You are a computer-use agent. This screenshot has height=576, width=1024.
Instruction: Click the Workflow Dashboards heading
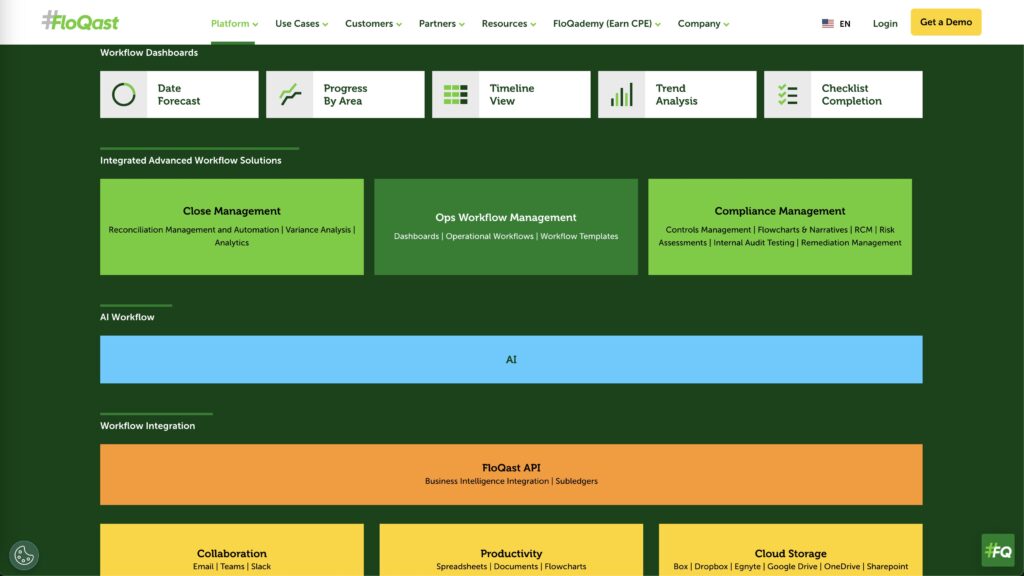click(x=149, y=53)
